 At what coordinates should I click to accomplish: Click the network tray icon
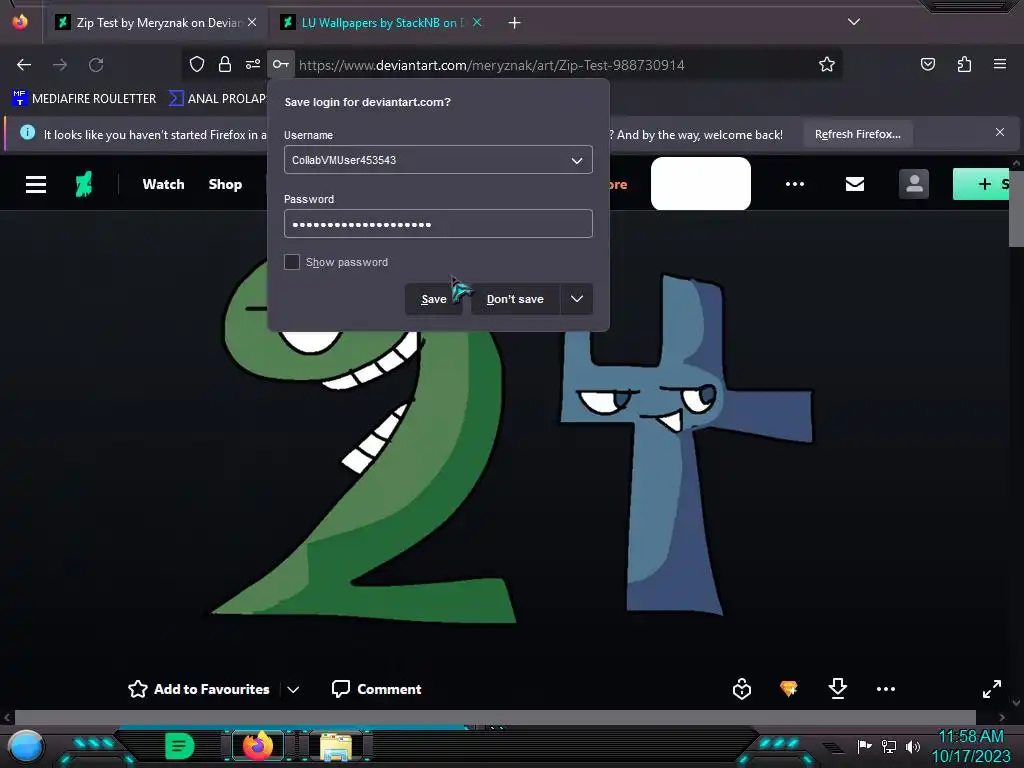tap(889, 746)
